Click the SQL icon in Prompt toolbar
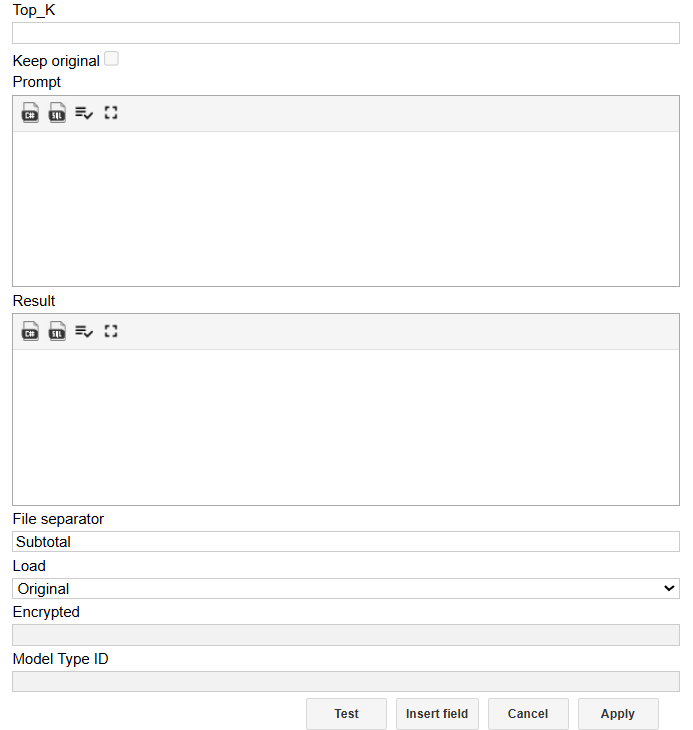693x730 pixels. (57, 113)
